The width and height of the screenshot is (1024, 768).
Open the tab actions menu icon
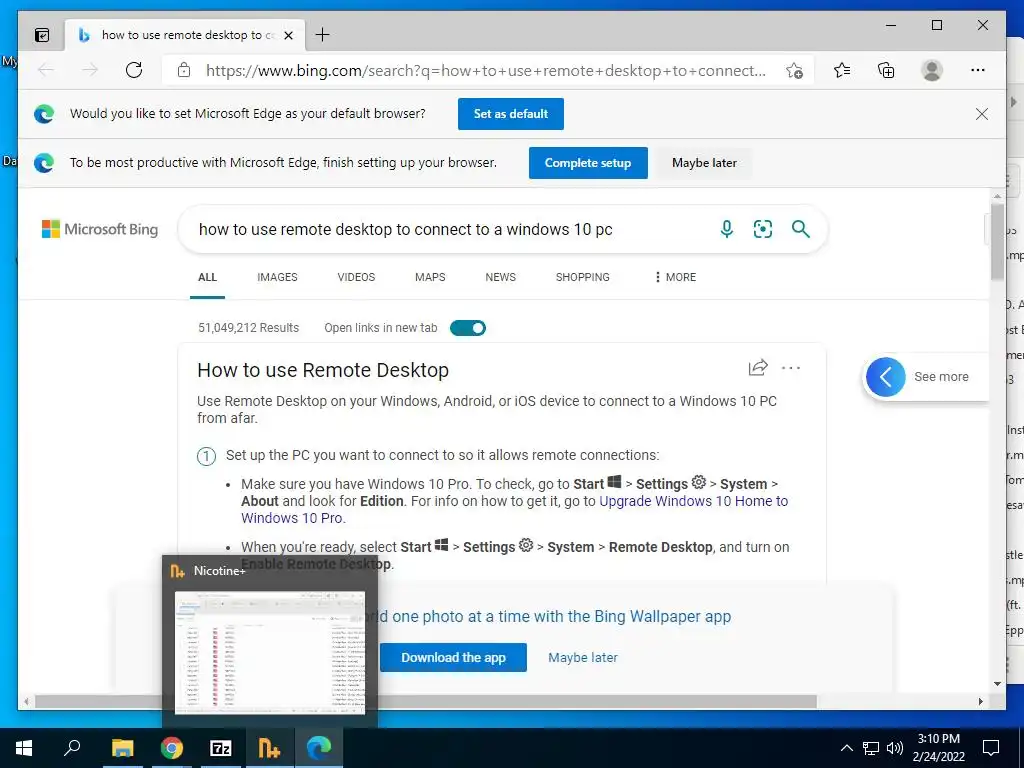[x=42, y=35]
